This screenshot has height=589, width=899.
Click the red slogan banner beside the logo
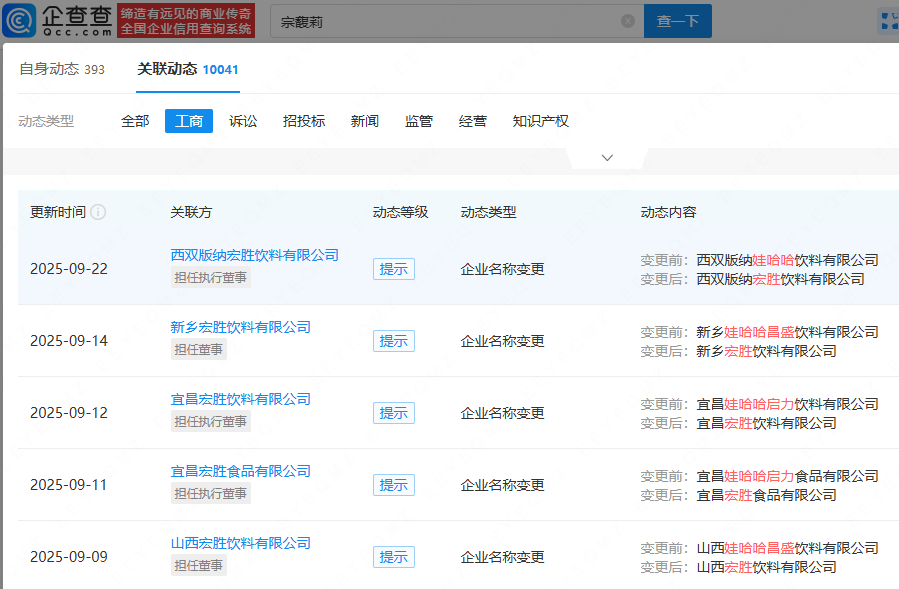tap(185, 21)
